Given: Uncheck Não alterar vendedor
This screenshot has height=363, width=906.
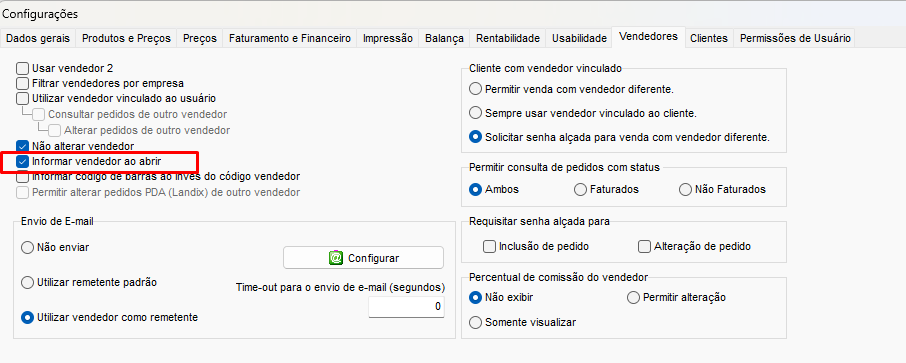Looking at the screenshot, I should click(23, 147).
